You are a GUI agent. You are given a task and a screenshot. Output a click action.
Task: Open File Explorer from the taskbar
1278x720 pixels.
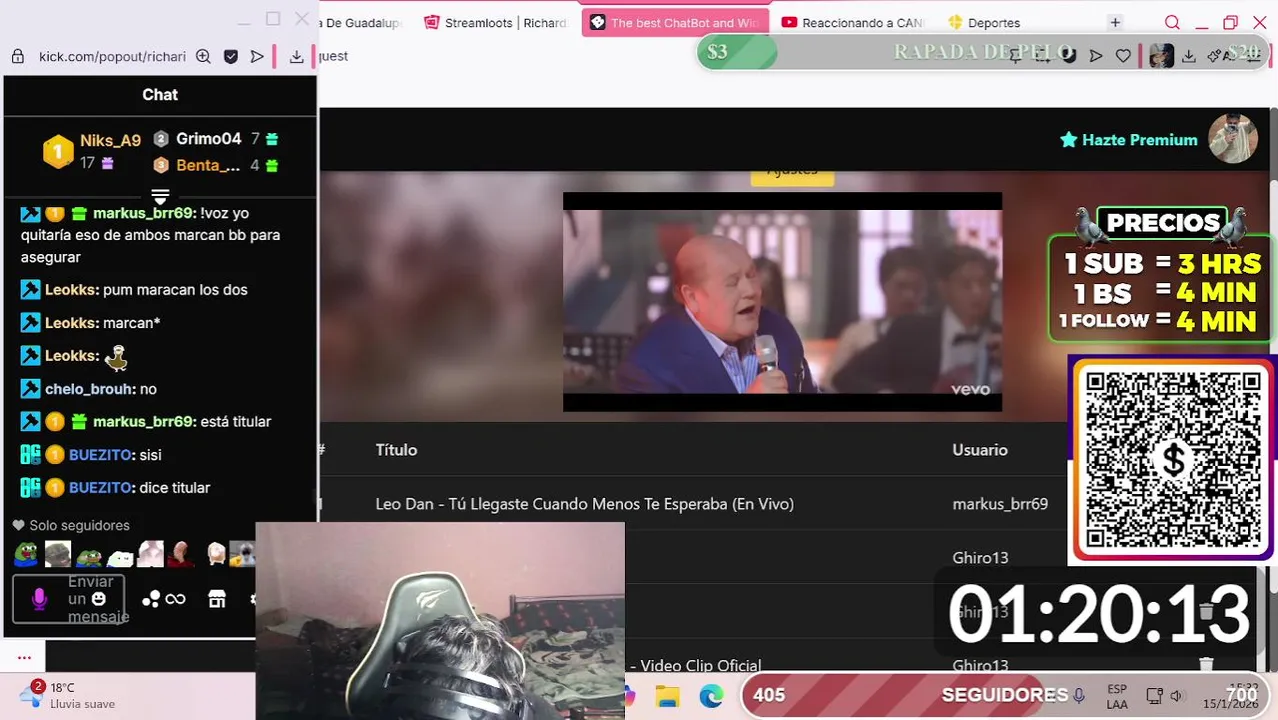(x=668, y=696)
